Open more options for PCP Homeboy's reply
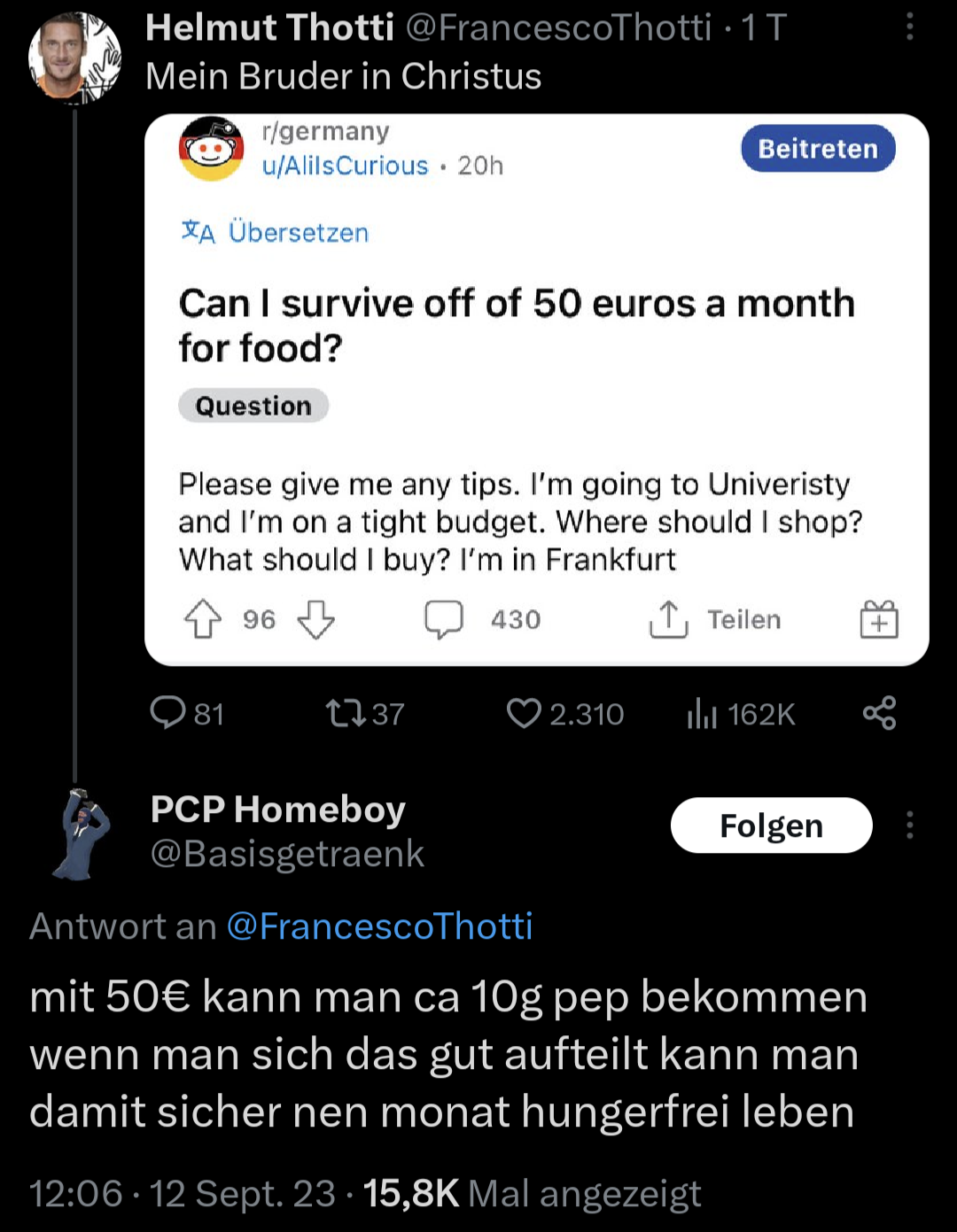The height and width of the screenshot is (1232, 957). [x=909, y=825]
